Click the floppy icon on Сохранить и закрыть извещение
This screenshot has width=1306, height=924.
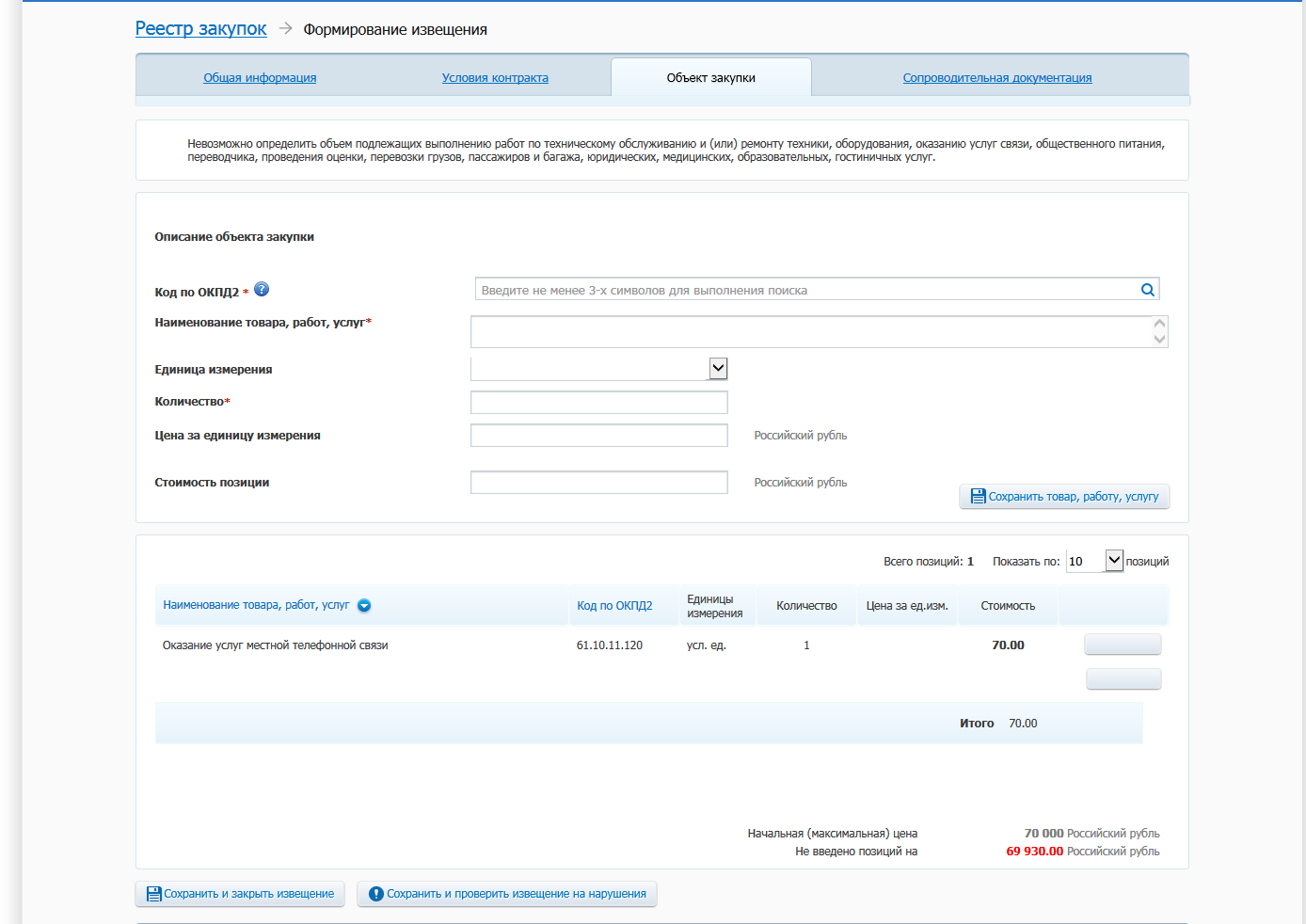pyautogui.click(x=153, y=894)
